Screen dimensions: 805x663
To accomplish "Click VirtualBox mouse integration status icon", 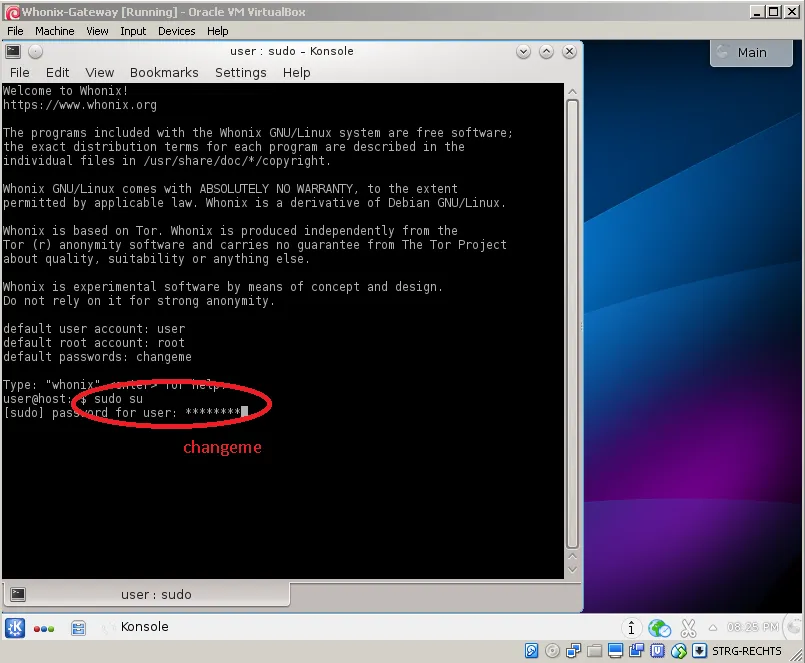I will pos(678,651).
